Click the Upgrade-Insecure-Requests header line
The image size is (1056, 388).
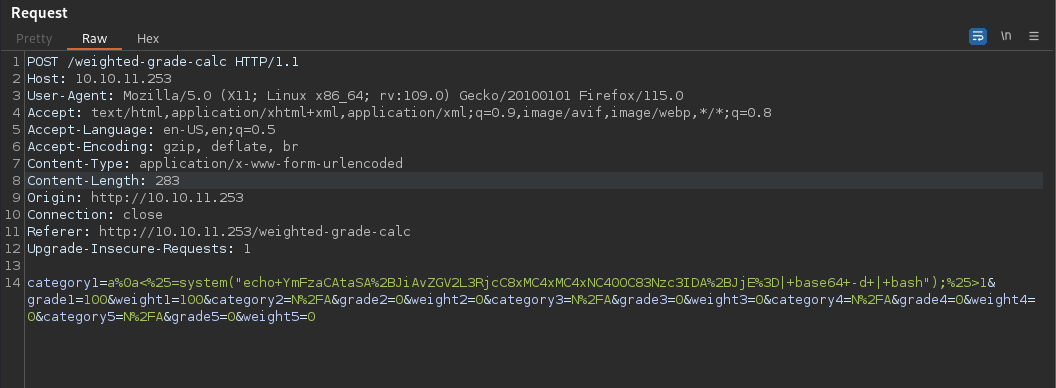[139, 249]
